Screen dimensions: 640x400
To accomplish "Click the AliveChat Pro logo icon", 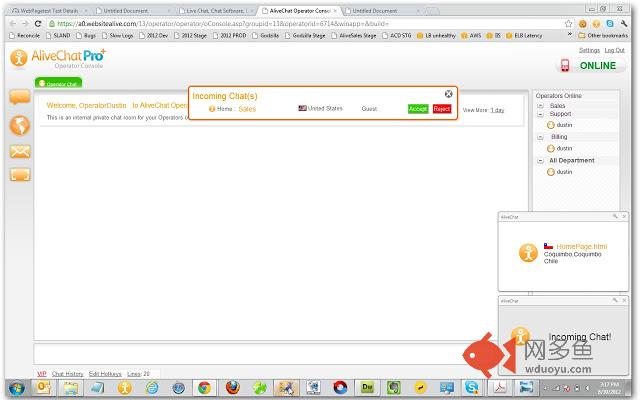I will (x=19, y=58).
